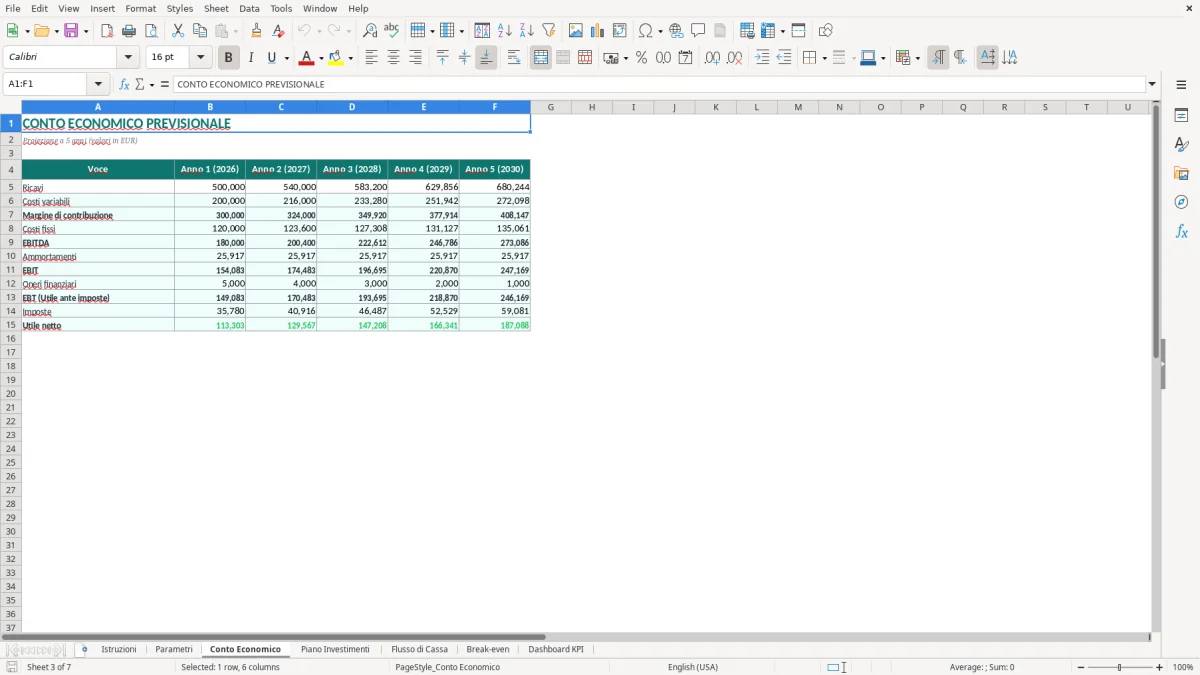Copy the selected cells

[x=200, y=31]
